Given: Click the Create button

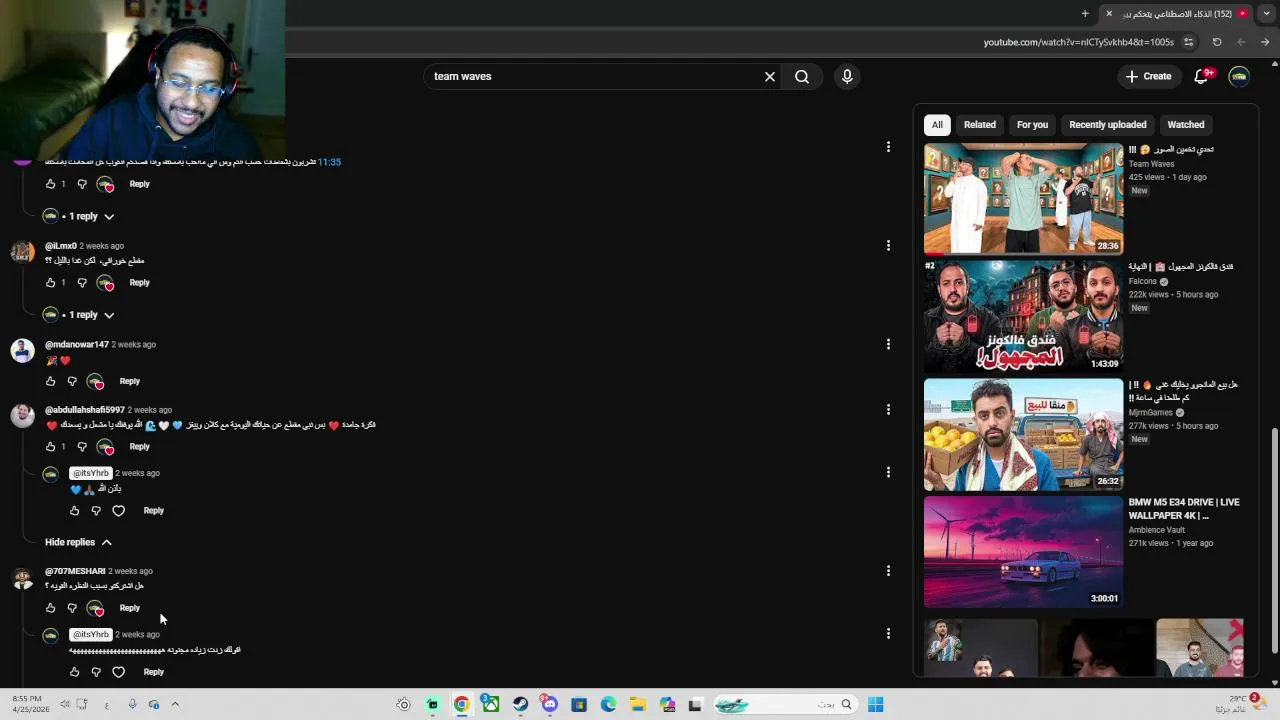Looking at the screenshot, I should (1148, 76).
